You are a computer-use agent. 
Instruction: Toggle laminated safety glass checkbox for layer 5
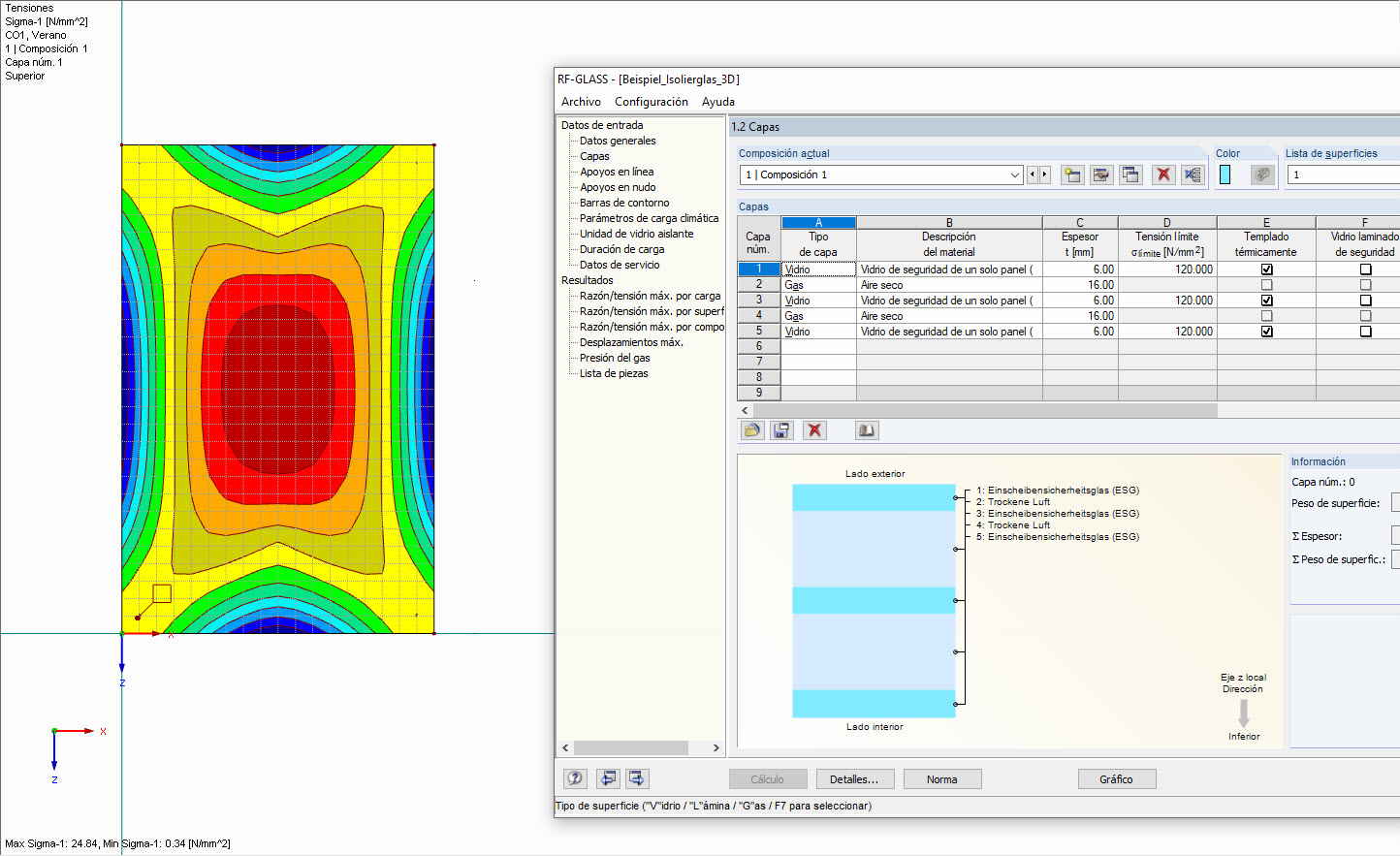click(x=1365, y=332)
